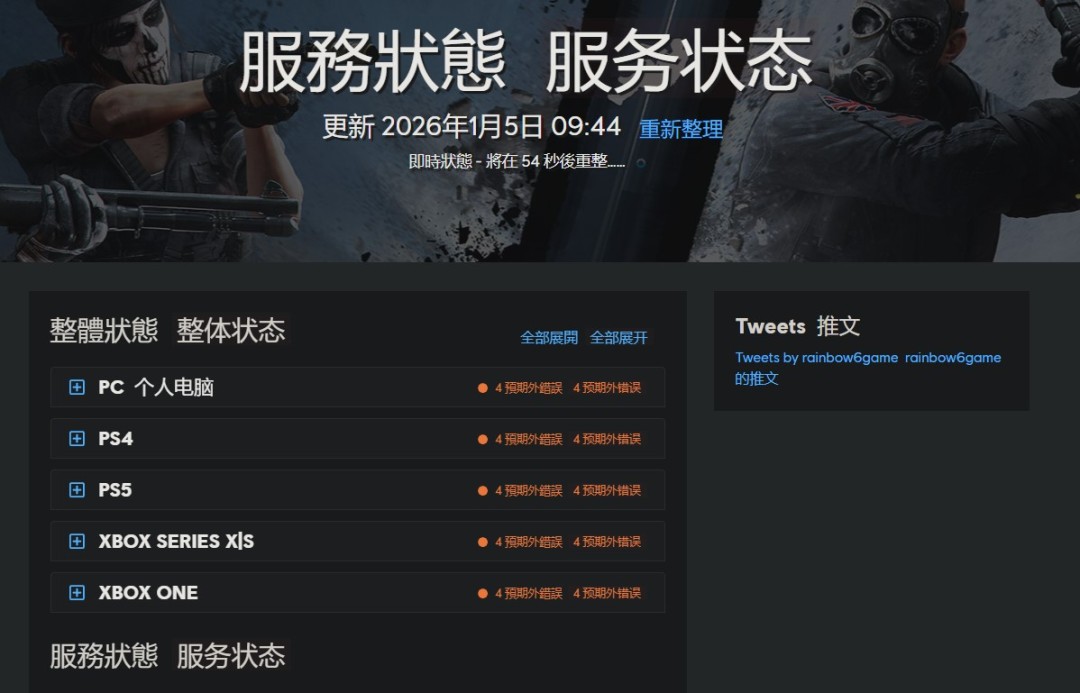Click the 重新整理 refresh link
Screen dimensions: 1080x693
click(x=681, y=129)
